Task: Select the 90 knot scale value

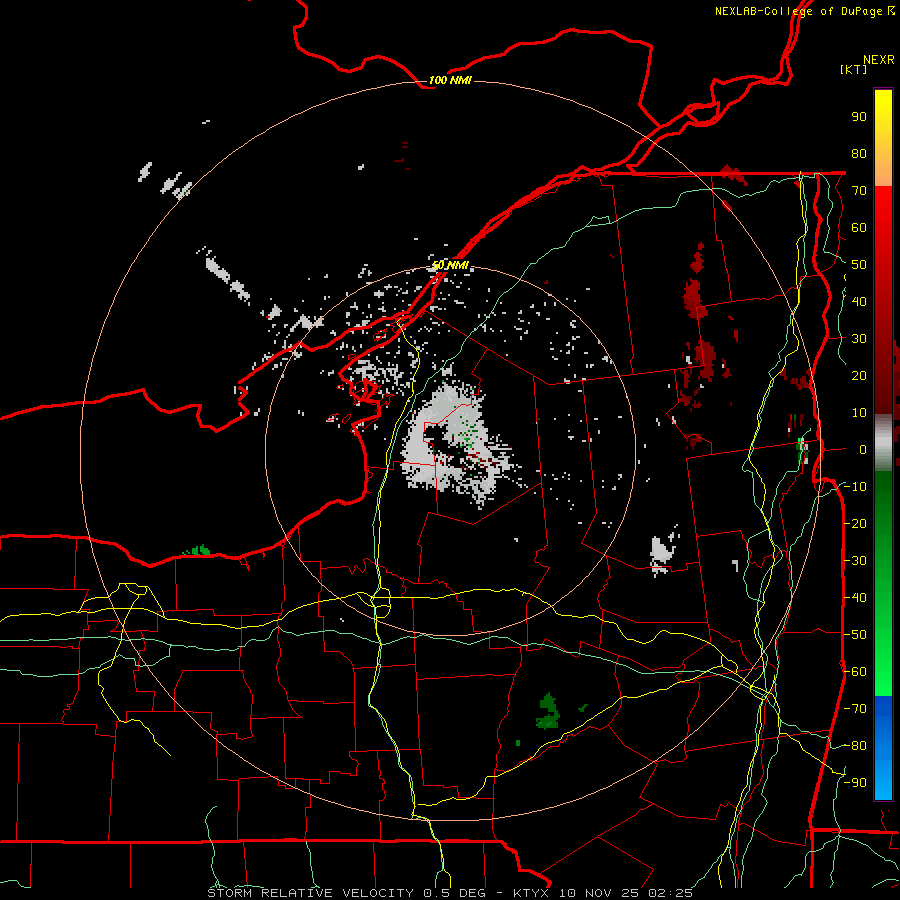Action: (x=859, y=117)
